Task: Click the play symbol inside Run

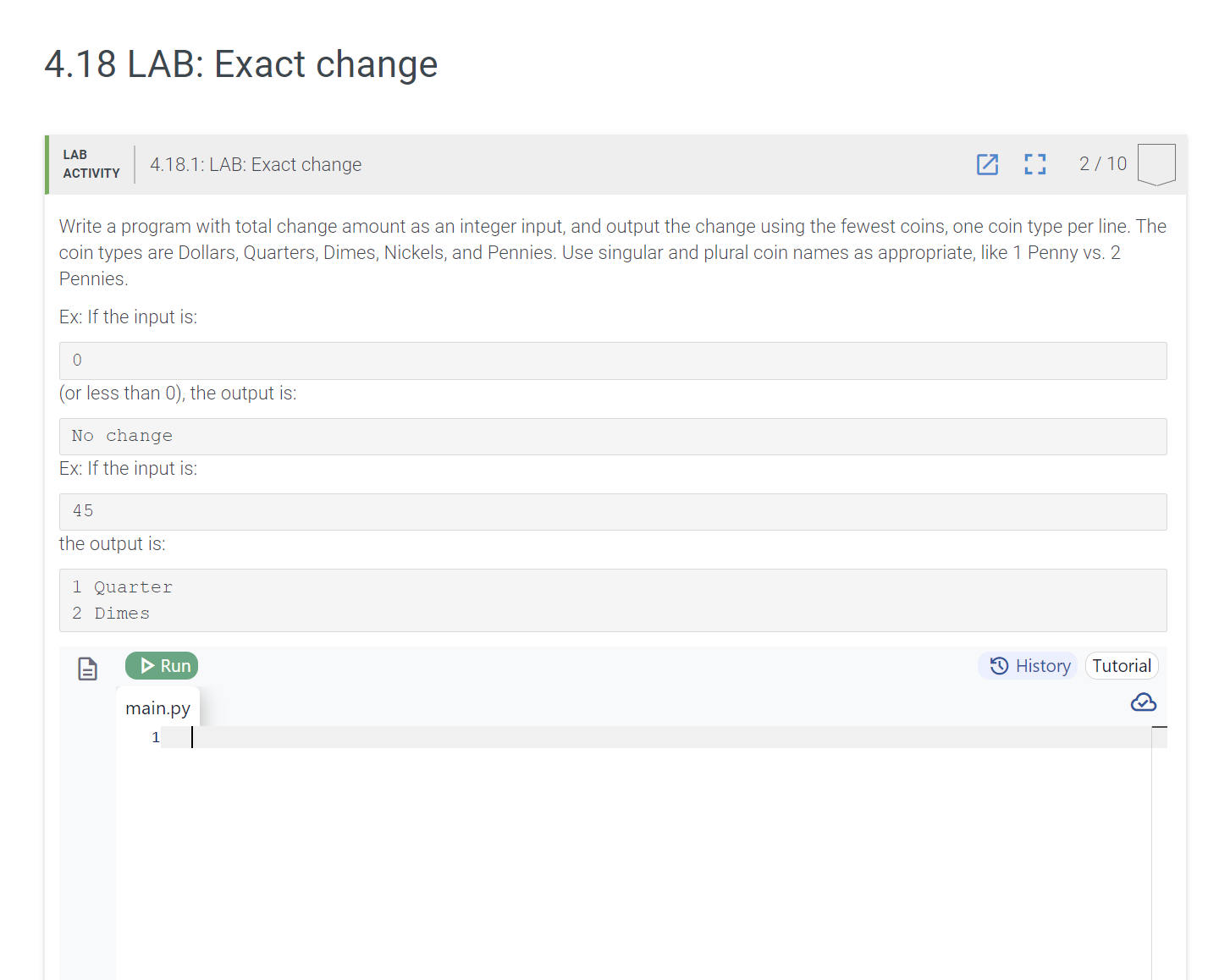Action: (148, 665)
